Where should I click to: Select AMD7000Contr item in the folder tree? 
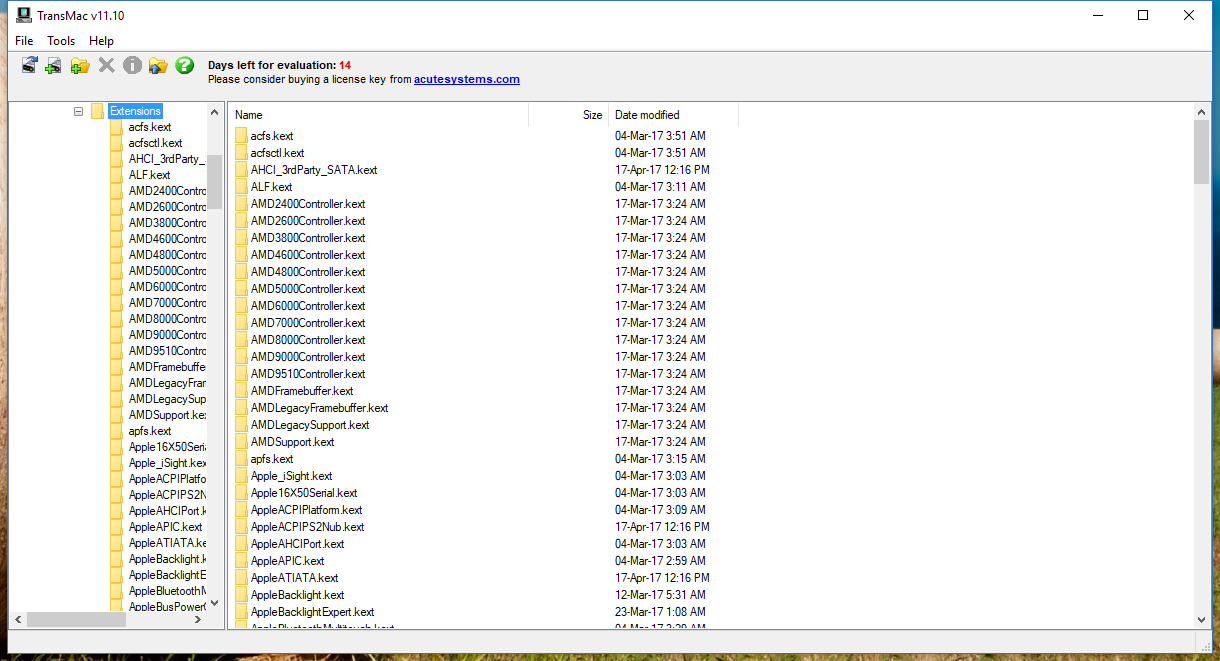167,303
